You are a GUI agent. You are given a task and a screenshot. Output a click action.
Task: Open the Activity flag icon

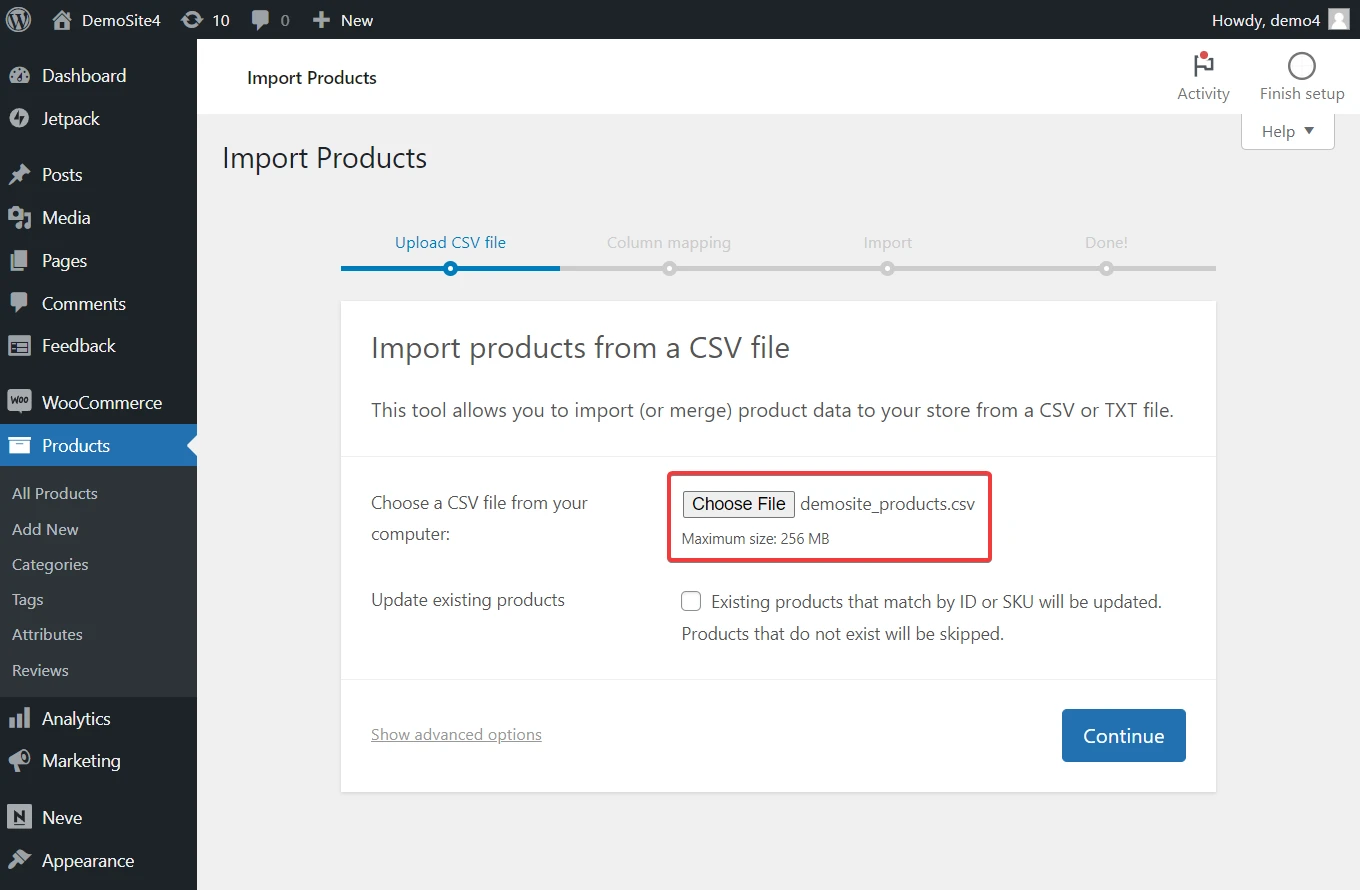tap(1203, 67)
